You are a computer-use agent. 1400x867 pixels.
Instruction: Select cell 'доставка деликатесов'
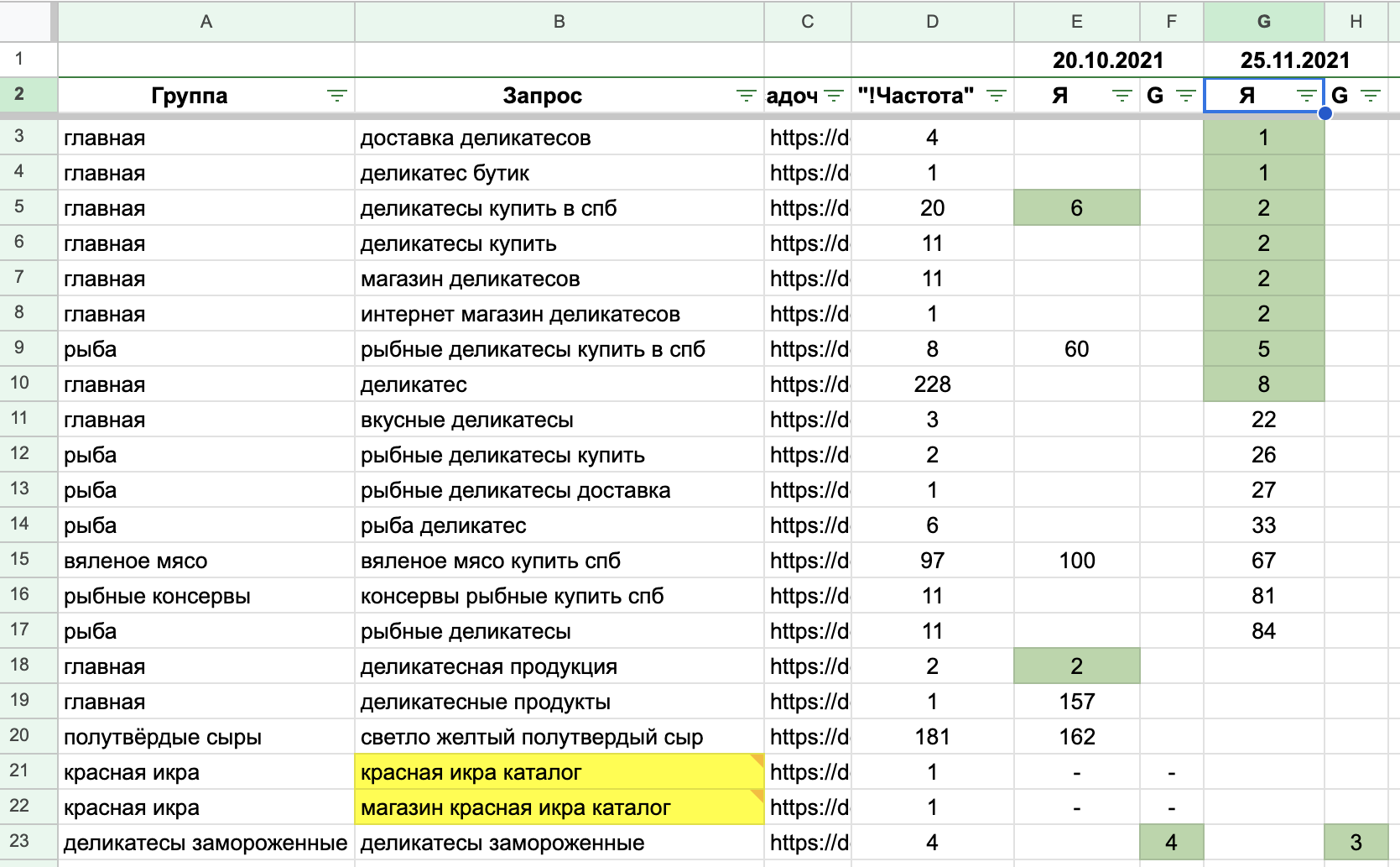[559, 138]
